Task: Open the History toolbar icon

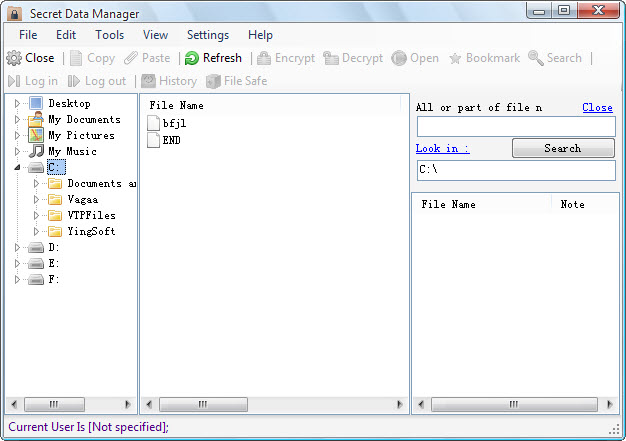Action: pyautogui.click(x=148, y=81)
